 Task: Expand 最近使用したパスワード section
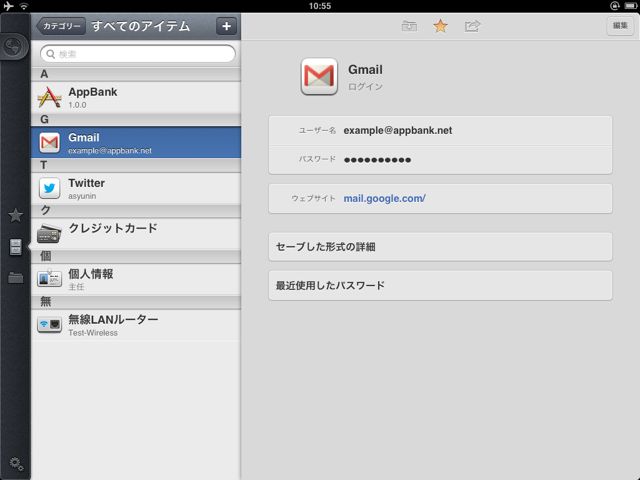pos(440,285)
